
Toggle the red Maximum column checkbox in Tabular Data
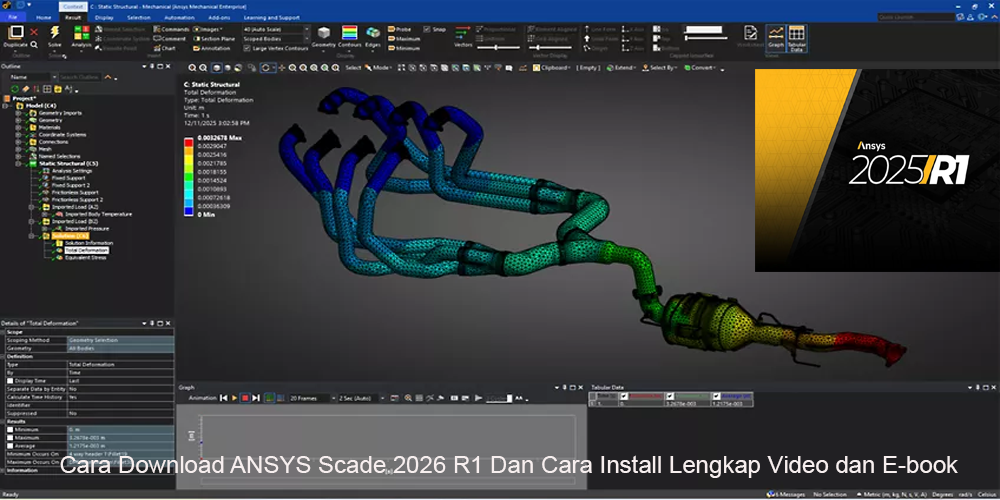[624, 396]
